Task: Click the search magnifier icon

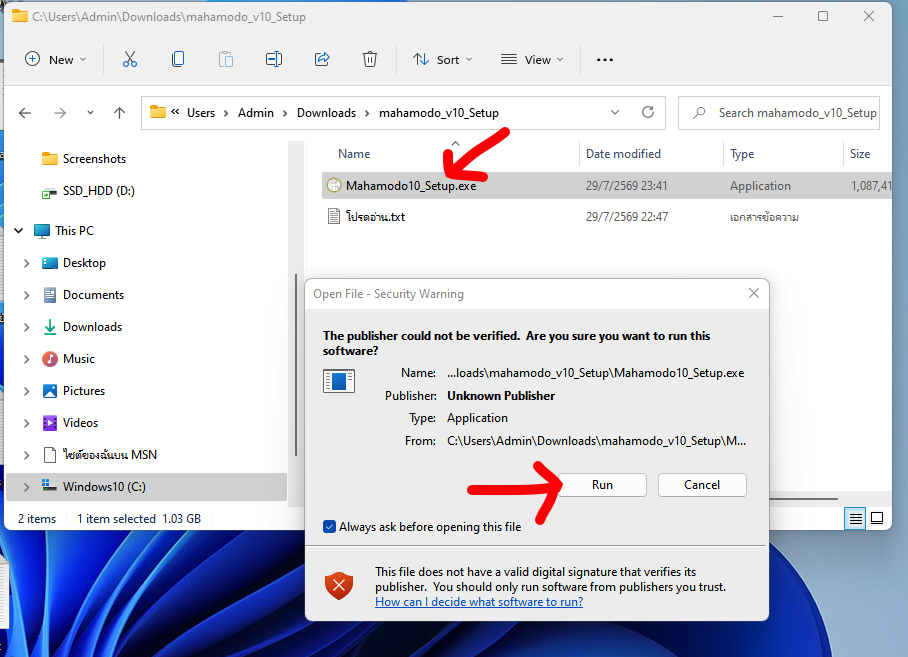Action: coord(699,112)
